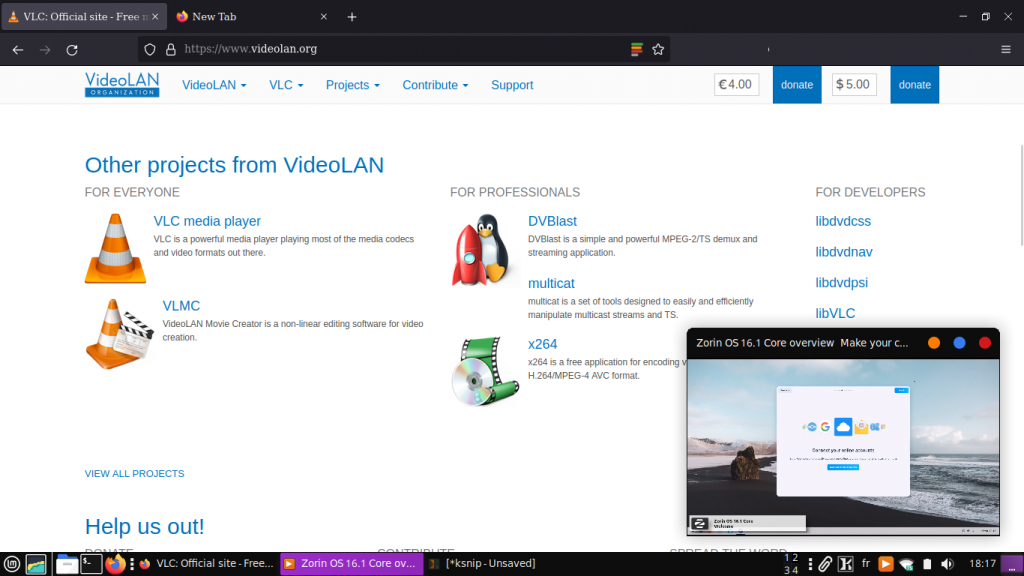Open the orange media player tray icon

(x=886, y=564)
